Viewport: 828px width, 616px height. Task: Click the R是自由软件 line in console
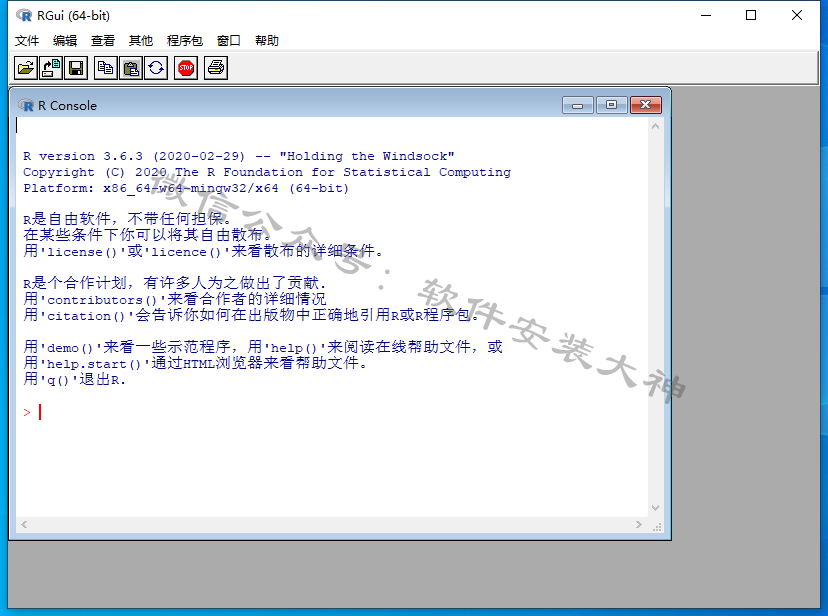127,219
